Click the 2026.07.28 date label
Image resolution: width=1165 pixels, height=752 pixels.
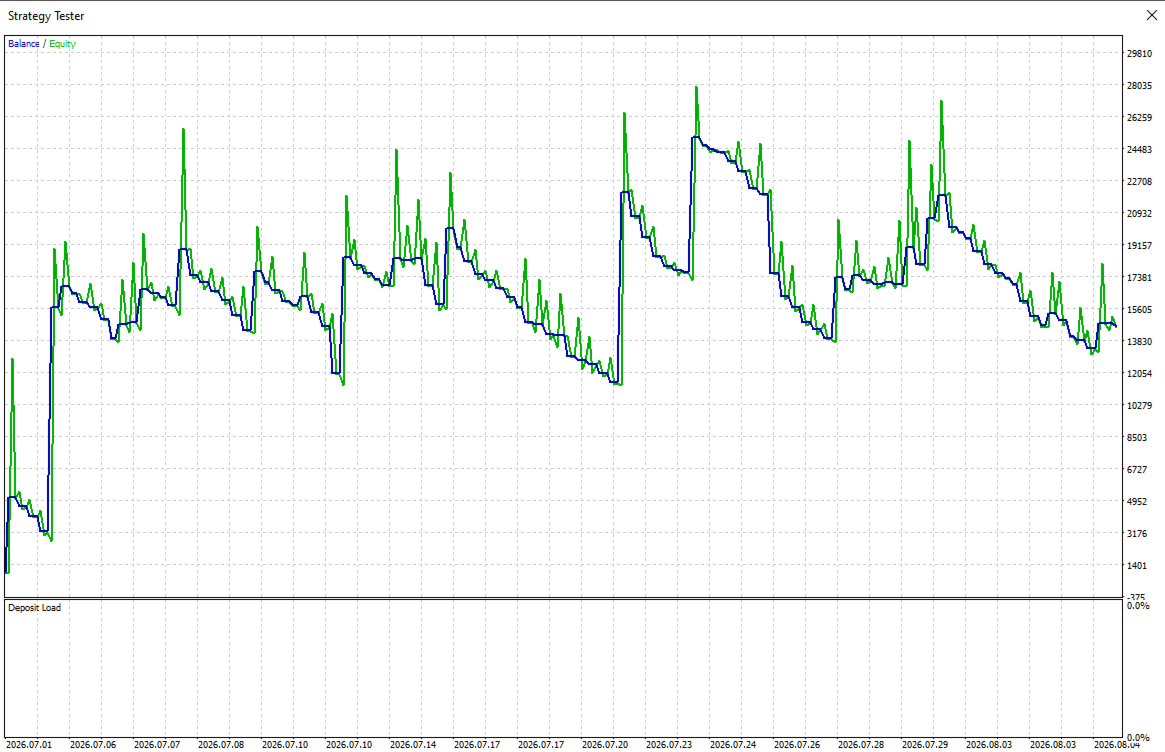[x=861, y=744]
